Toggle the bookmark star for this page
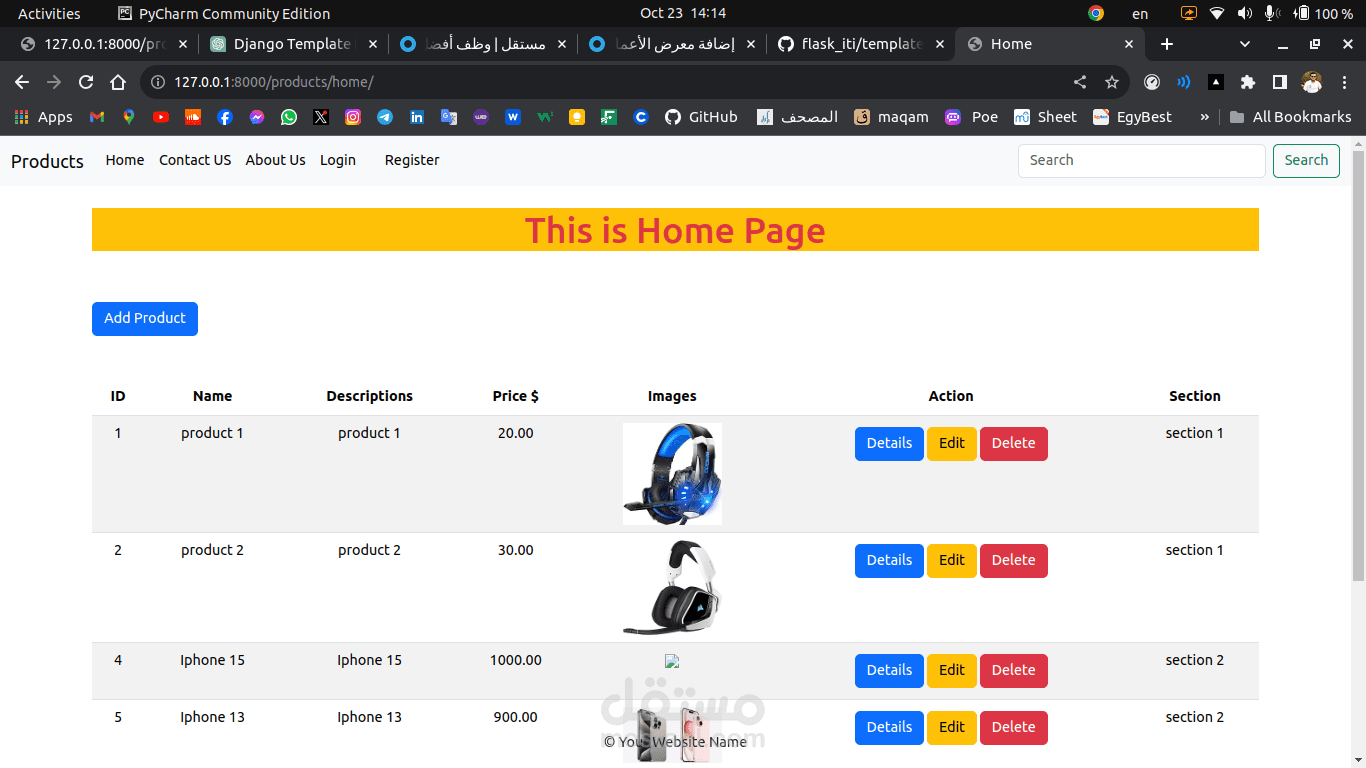This screenshot has width=1366, height=768. click(x=1112, y=82)
